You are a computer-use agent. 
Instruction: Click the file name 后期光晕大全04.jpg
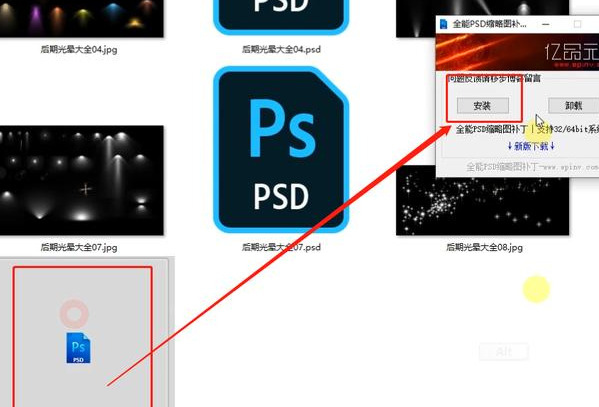79,49
